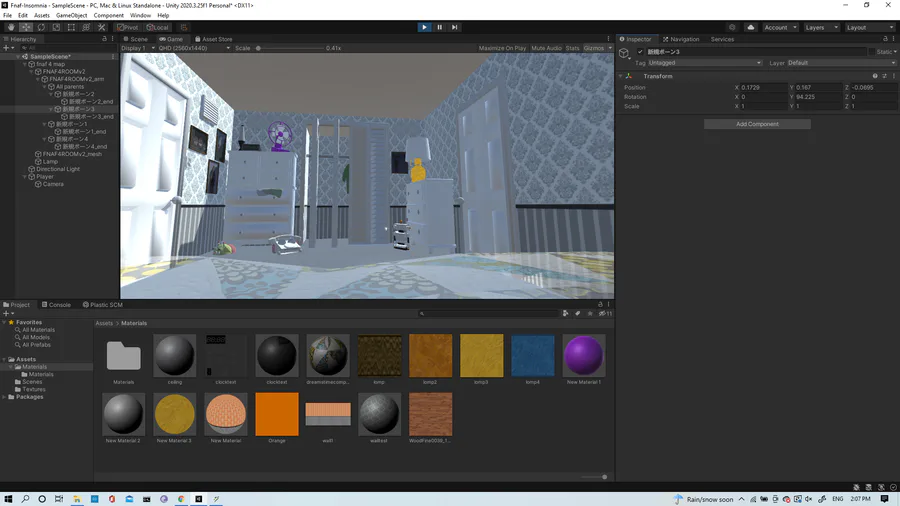Switch to the Scene tab
Image resolution: width=900 pixels, height=506 pixels.
[x=135, y=39]
